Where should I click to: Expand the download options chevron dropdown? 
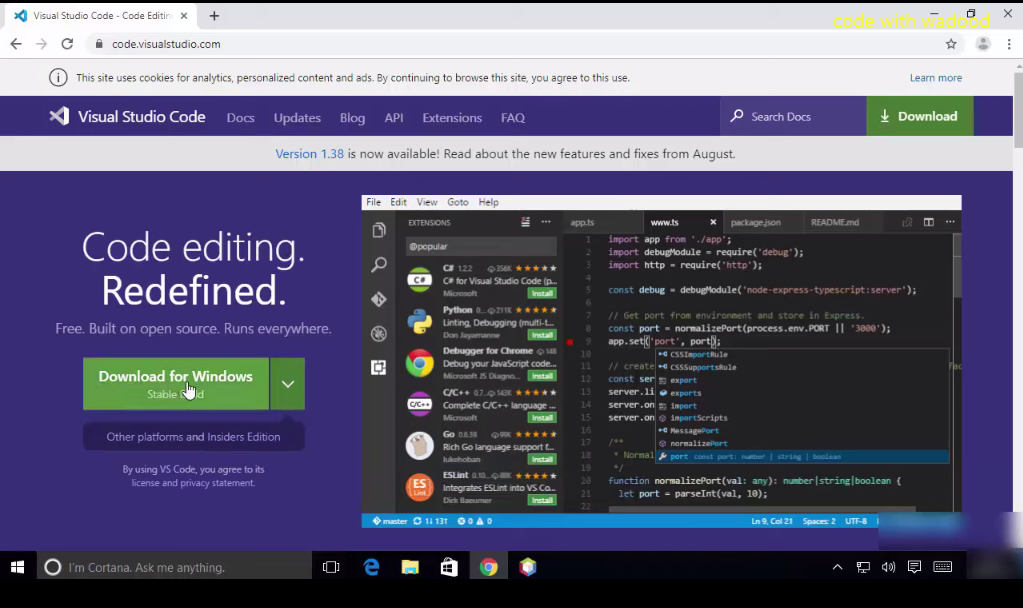288,384
